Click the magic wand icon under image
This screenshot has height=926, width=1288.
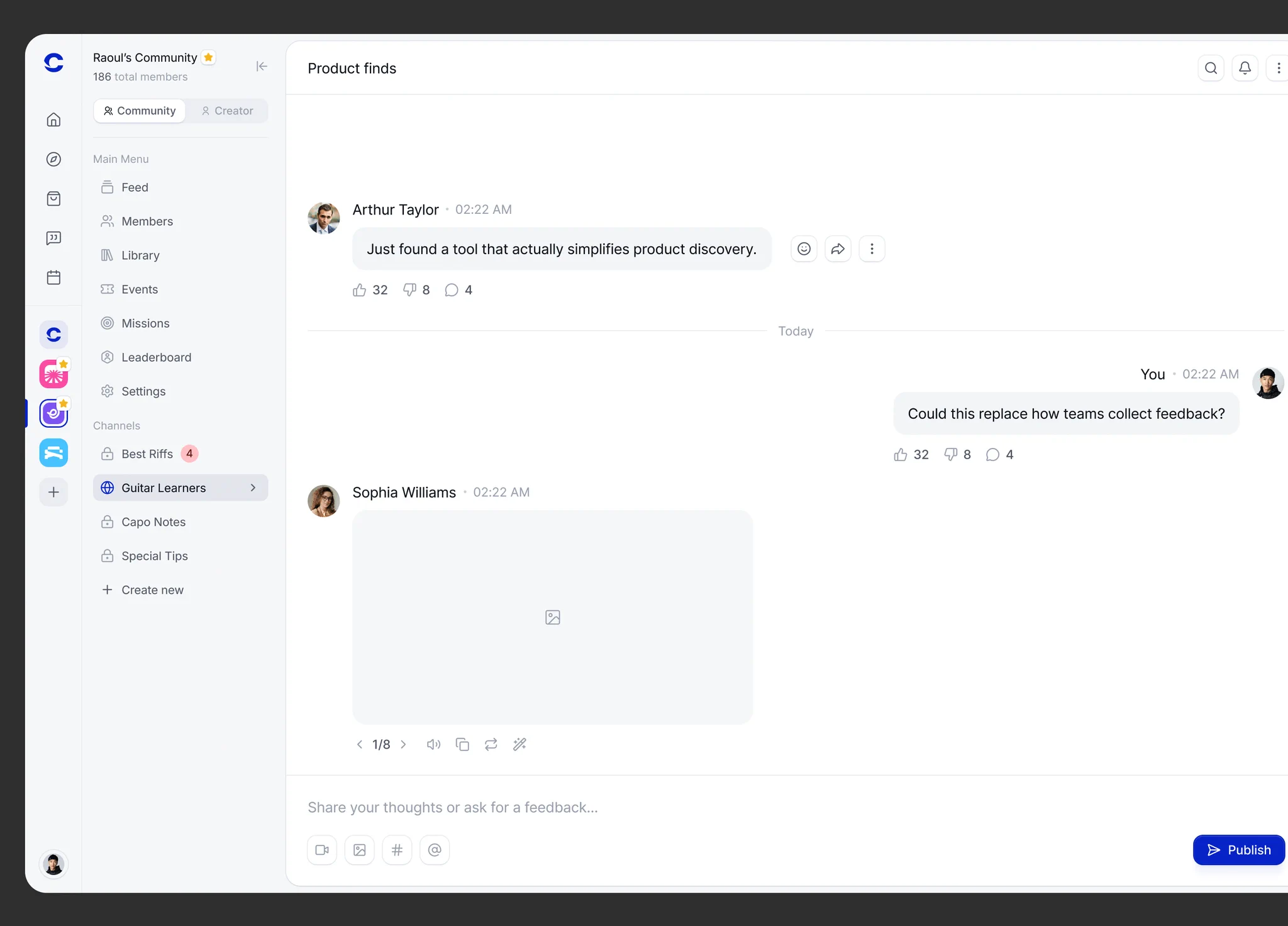point(519,745)
